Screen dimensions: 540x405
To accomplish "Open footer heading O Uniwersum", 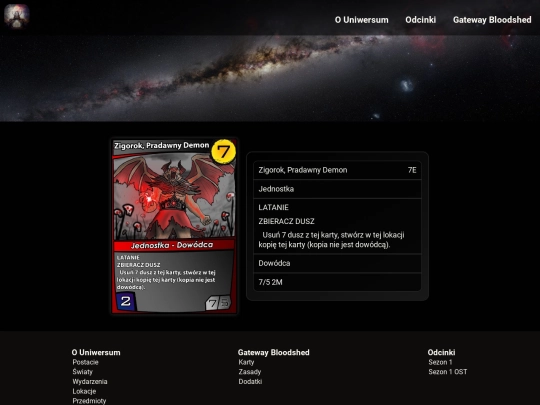I will 96,352.
